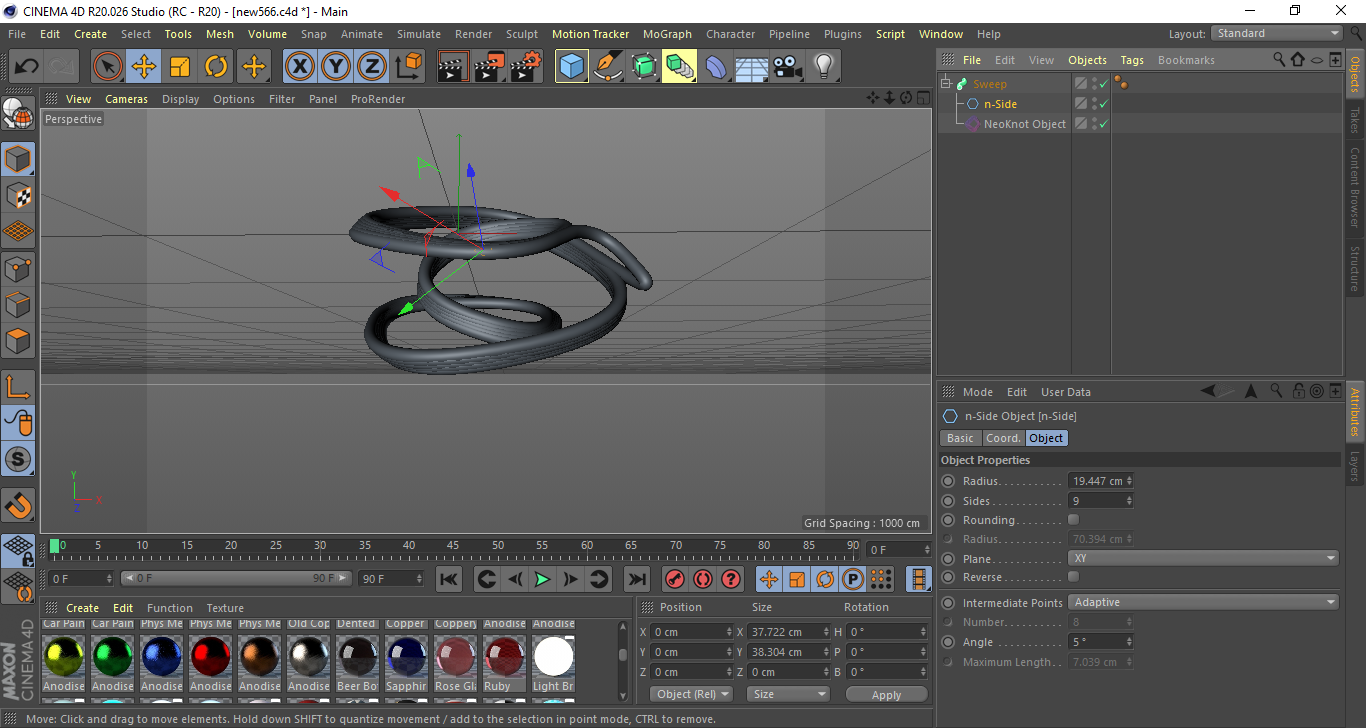Screen dimensions: 1366x728
Task: Click the Record Active Objects button
Action: pos(675,579)
